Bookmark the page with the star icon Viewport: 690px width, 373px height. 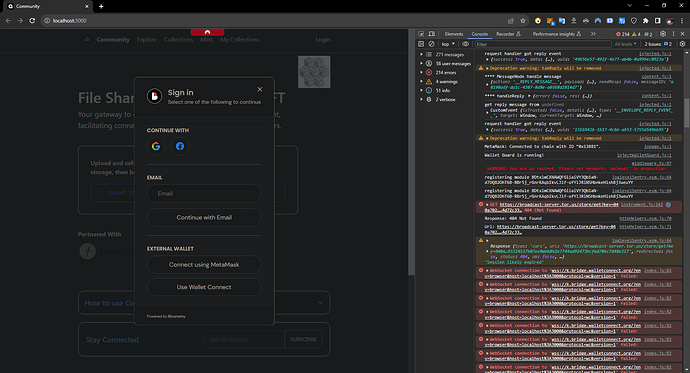coord(523,21)
